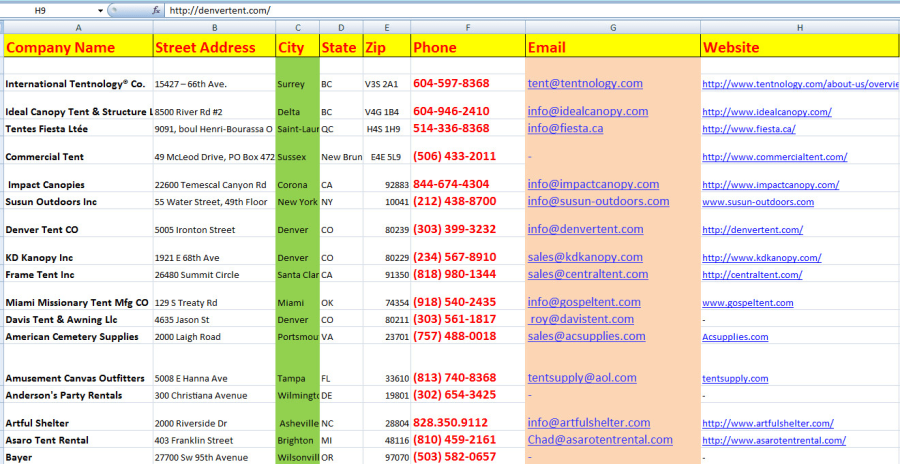Open the sales@acsupplies.com email link
The image size is (900, 464).
(587, 337)
